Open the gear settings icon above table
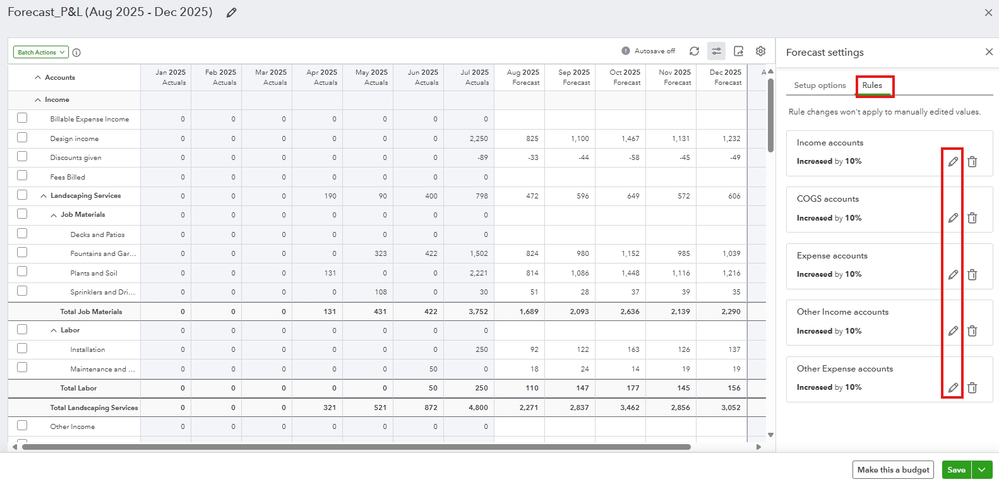Viewport: 999px width, 486px height. point(760,51)
